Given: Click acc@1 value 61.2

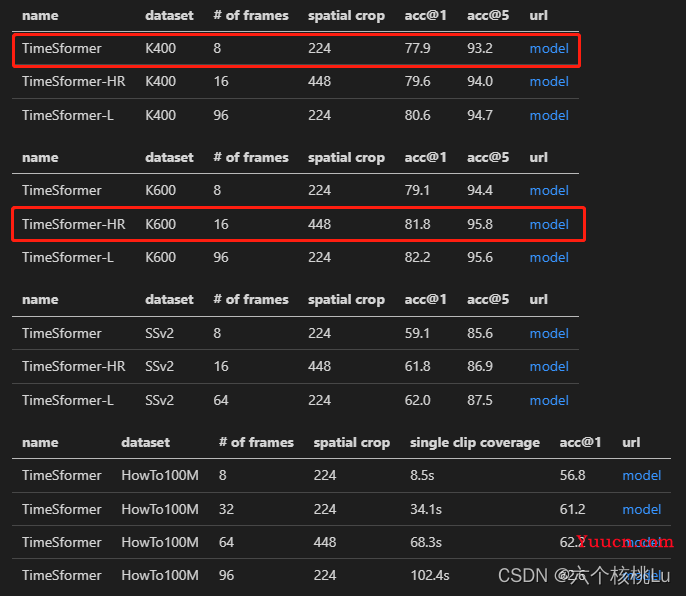Looking at the screenshot, I should (x=573, y=509).
